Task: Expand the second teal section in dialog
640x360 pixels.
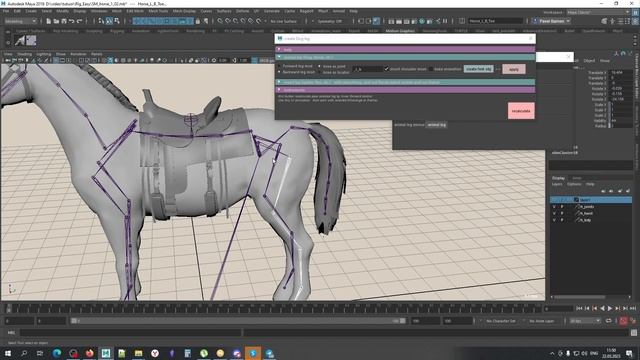Action: click(405, 82)
